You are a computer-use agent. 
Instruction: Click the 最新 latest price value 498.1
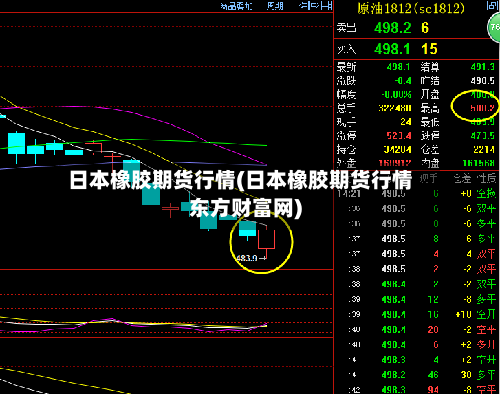click(x=398, y=67)
